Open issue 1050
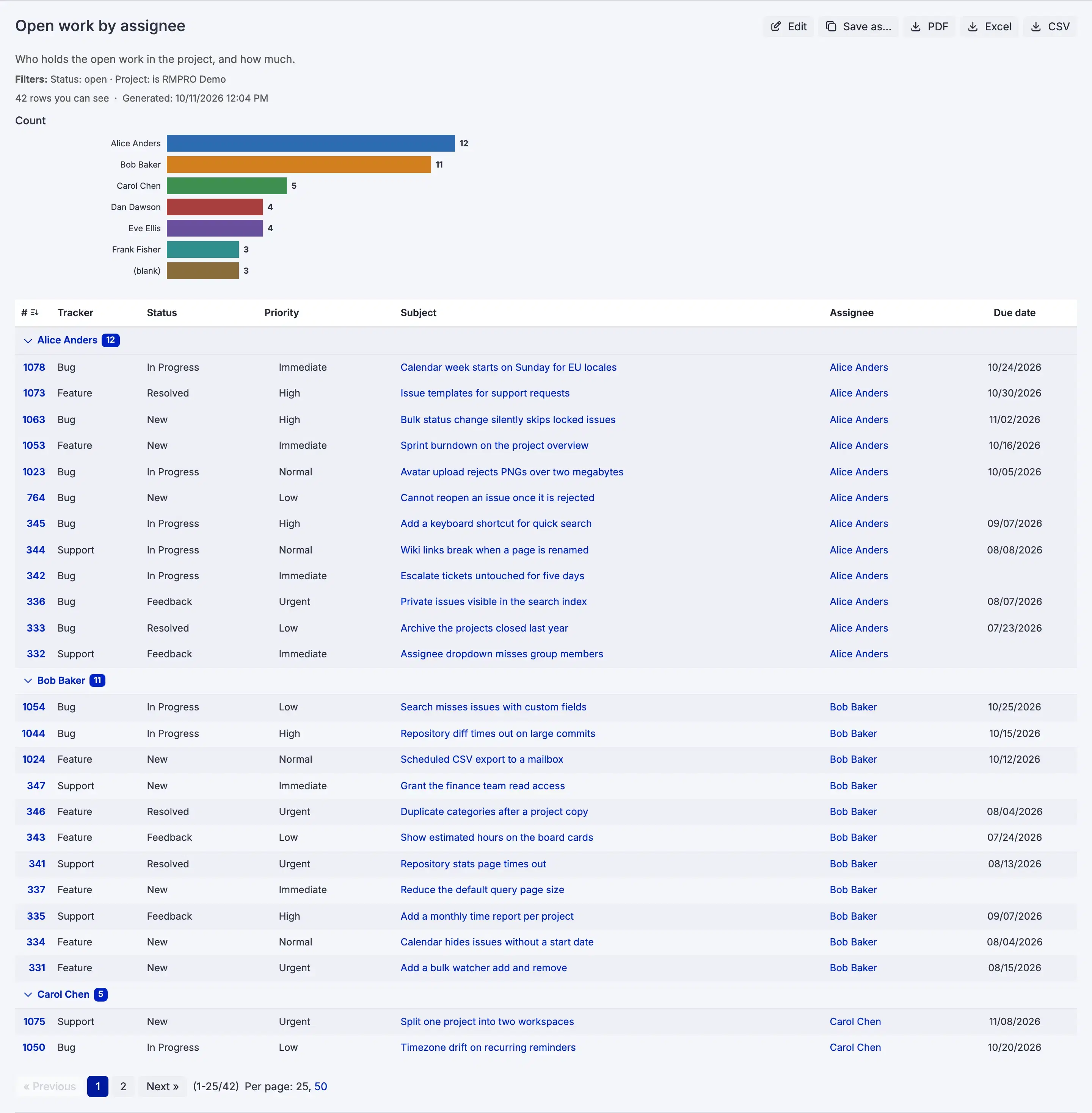Image resolution: width=1092 pixels, height=1113 pixels. point(33,1048)
